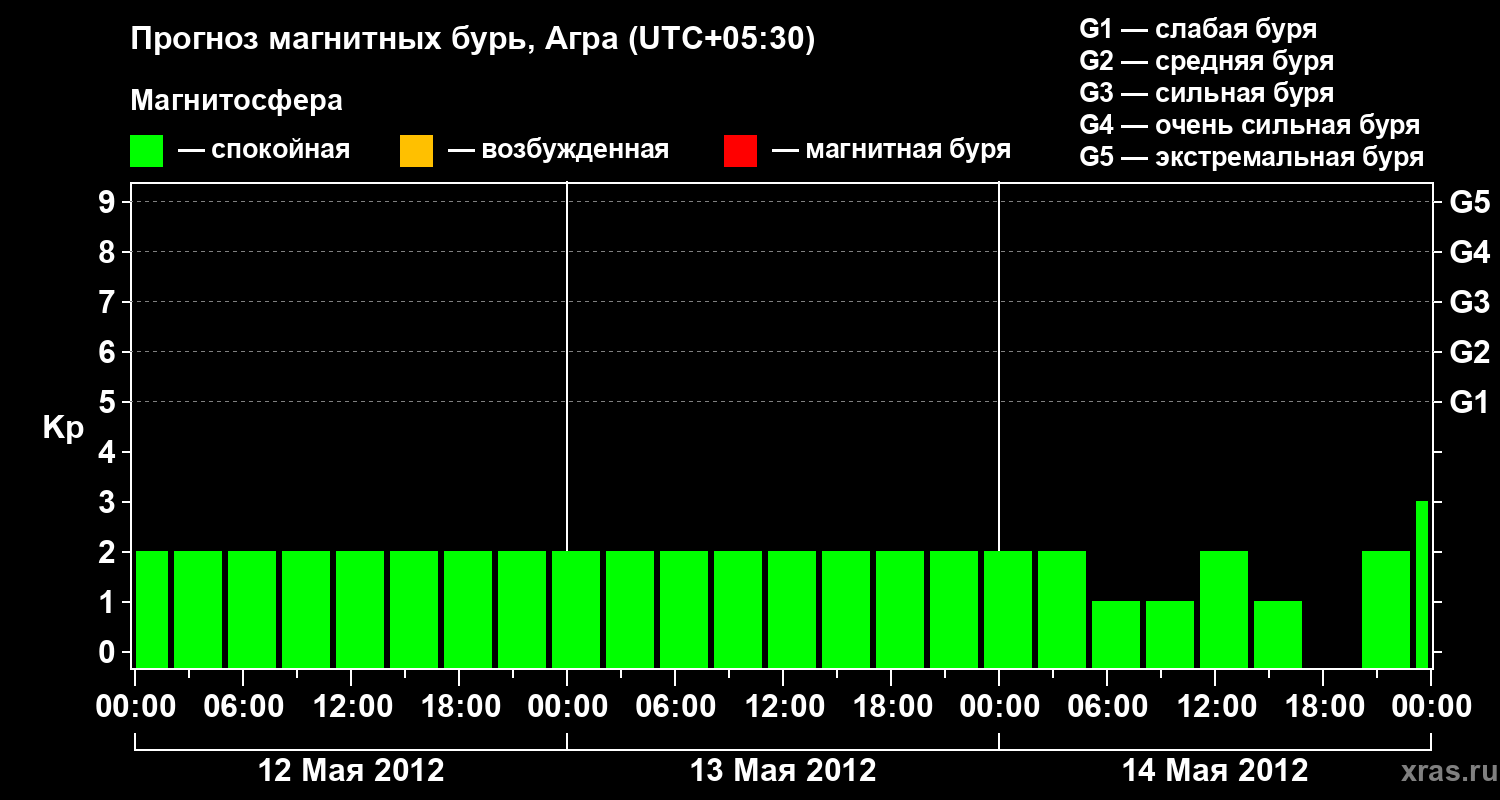Click the 9 value on the Kp axis
The image size is (1500, 800).
(x=109, y=202)
